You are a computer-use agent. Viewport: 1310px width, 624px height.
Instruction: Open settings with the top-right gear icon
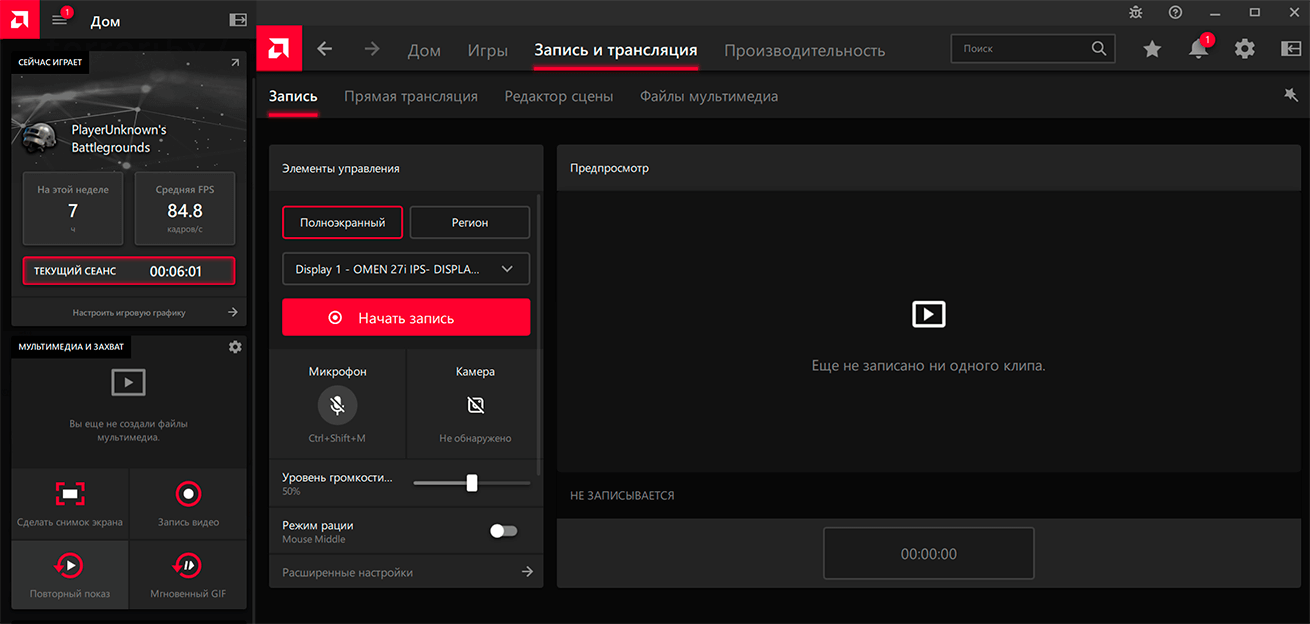(1244, 49)
